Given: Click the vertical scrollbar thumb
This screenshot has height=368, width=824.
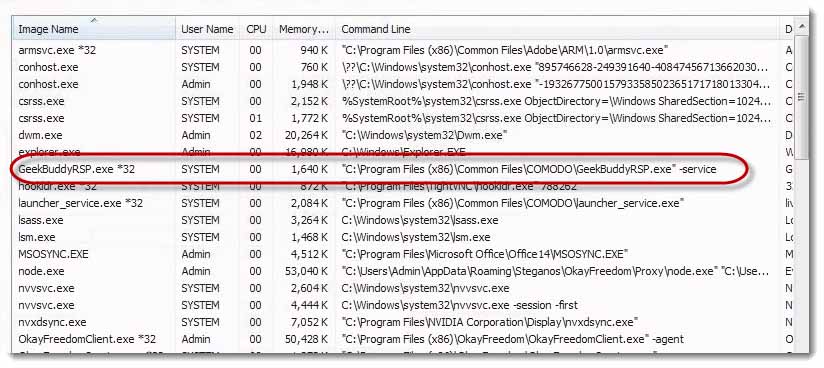Looking at the screenshot, I should [x=801, y=97].
